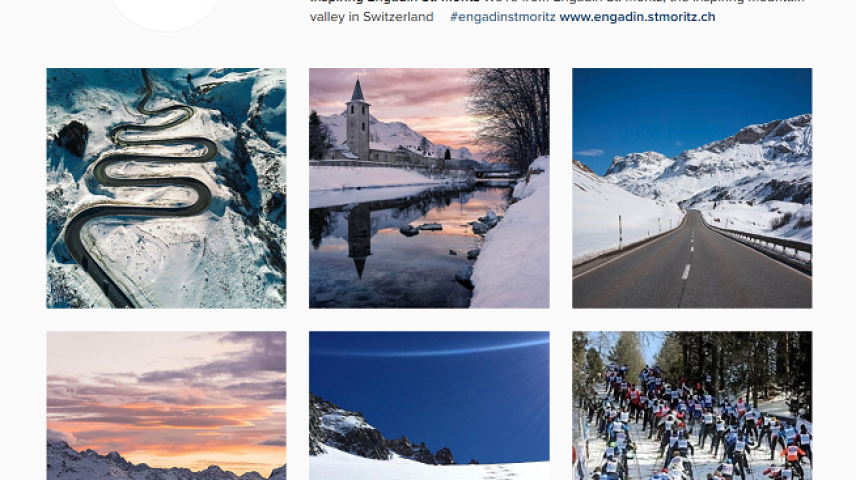Click the purple clouds in the sunset photo
The height and width of the screenshot is (480, 856).
(x=218, y=371)
